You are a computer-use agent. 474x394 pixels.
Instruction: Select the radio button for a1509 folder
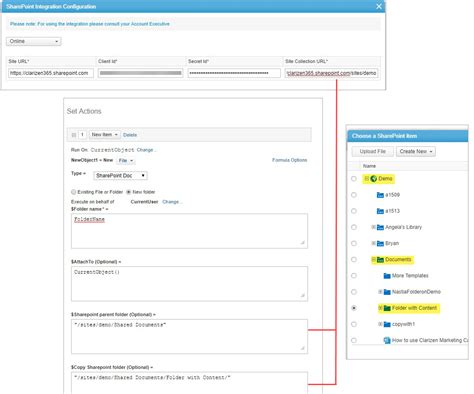coord(354,195)
